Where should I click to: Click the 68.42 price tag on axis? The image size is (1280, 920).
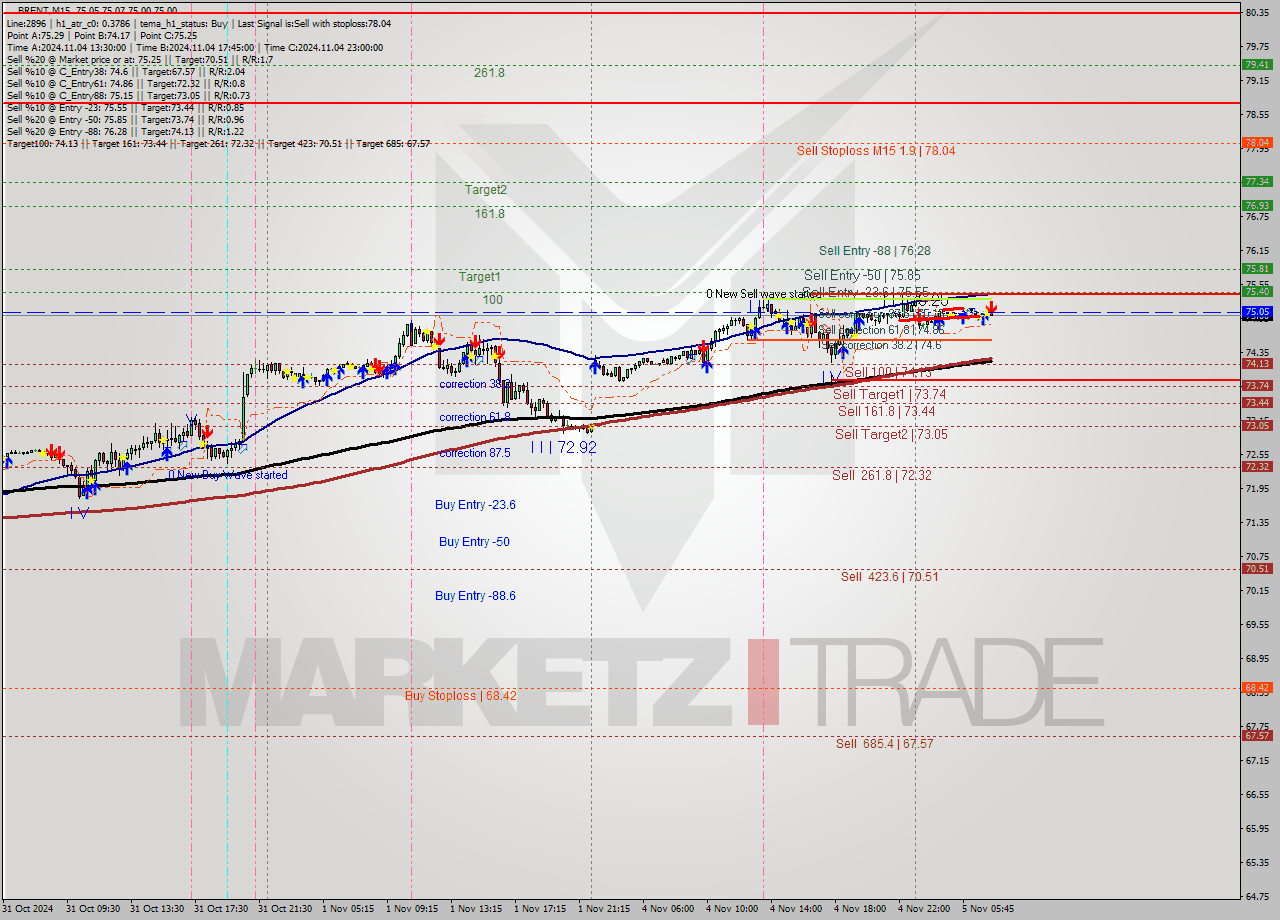coord(1257,687)
